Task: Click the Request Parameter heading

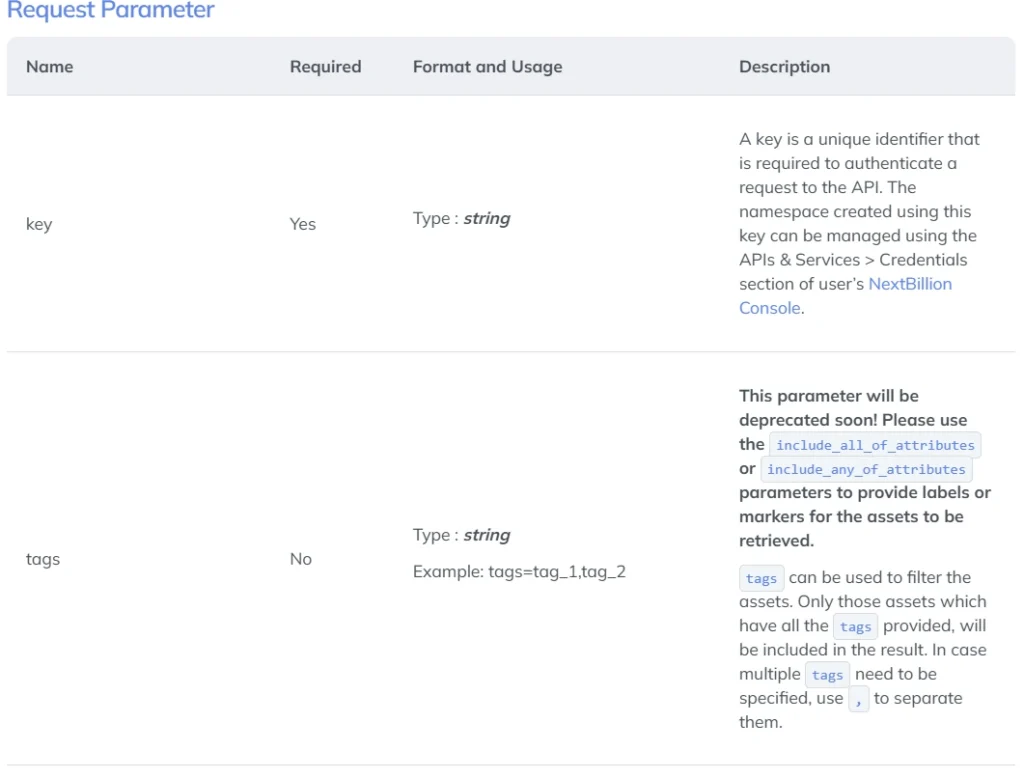Action: pos(110,10)
